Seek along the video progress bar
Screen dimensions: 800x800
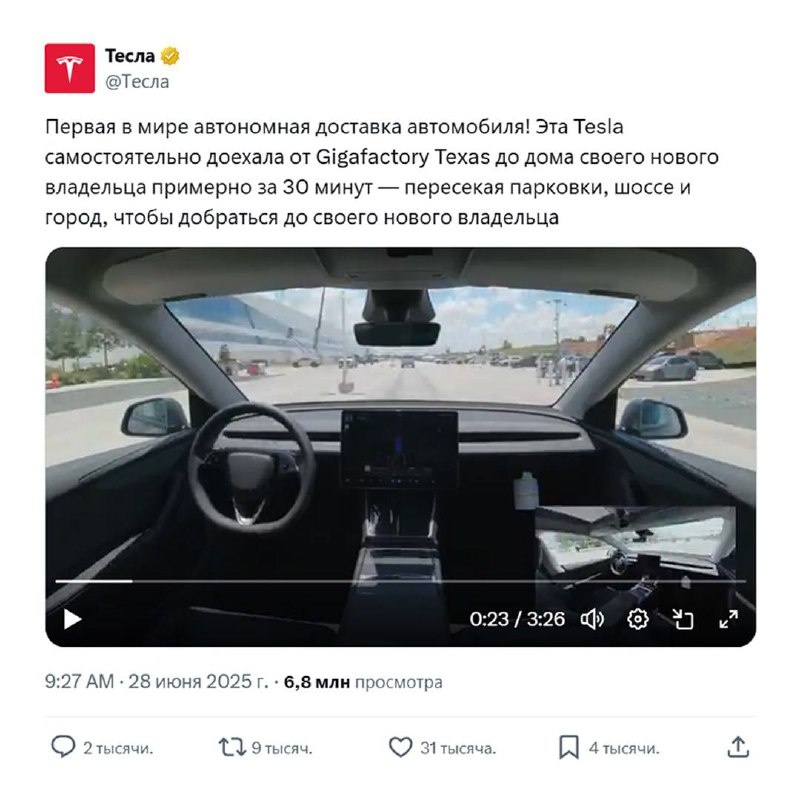(401, 581)
